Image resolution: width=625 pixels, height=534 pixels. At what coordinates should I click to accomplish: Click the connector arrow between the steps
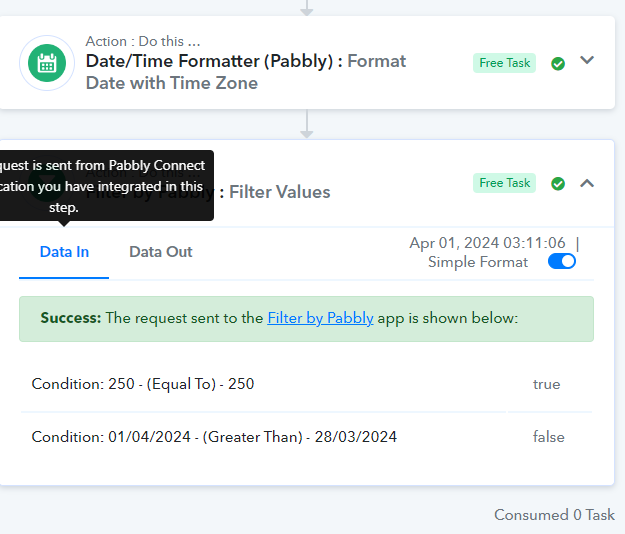click(307, 124)
